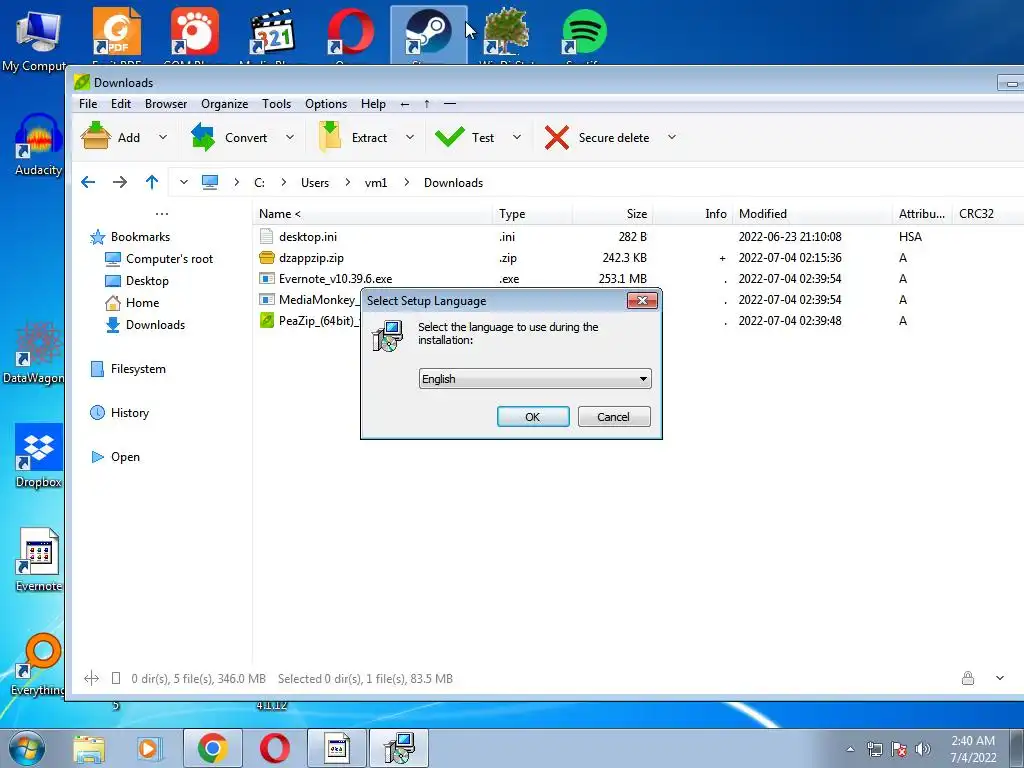Click the Secure delete red X icon

[557, 138]
